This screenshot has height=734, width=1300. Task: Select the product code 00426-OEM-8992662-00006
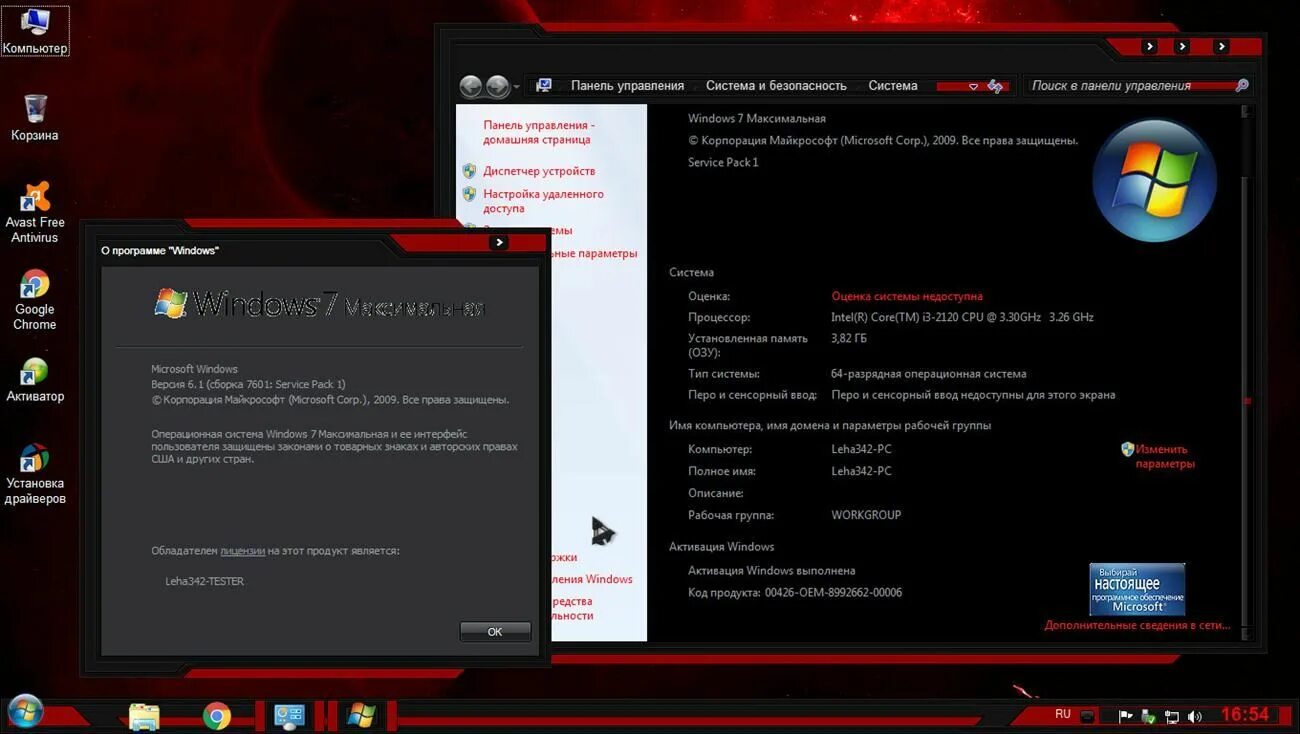[833, 593]
